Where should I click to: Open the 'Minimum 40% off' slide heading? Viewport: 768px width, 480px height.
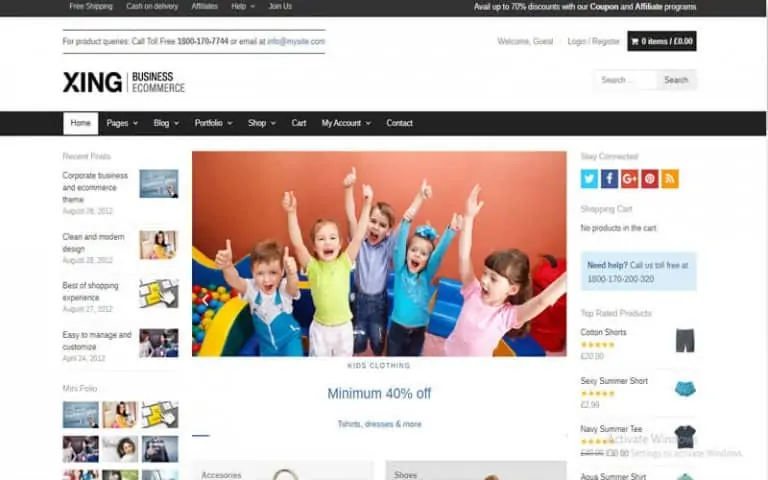[x=379, y=394]
